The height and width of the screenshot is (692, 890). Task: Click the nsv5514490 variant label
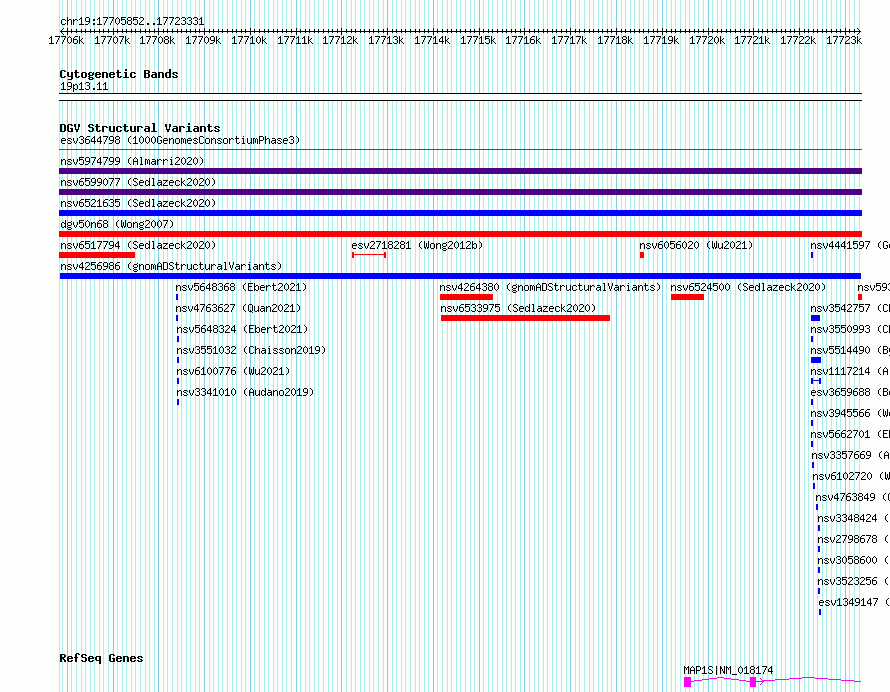coord(850,350)
